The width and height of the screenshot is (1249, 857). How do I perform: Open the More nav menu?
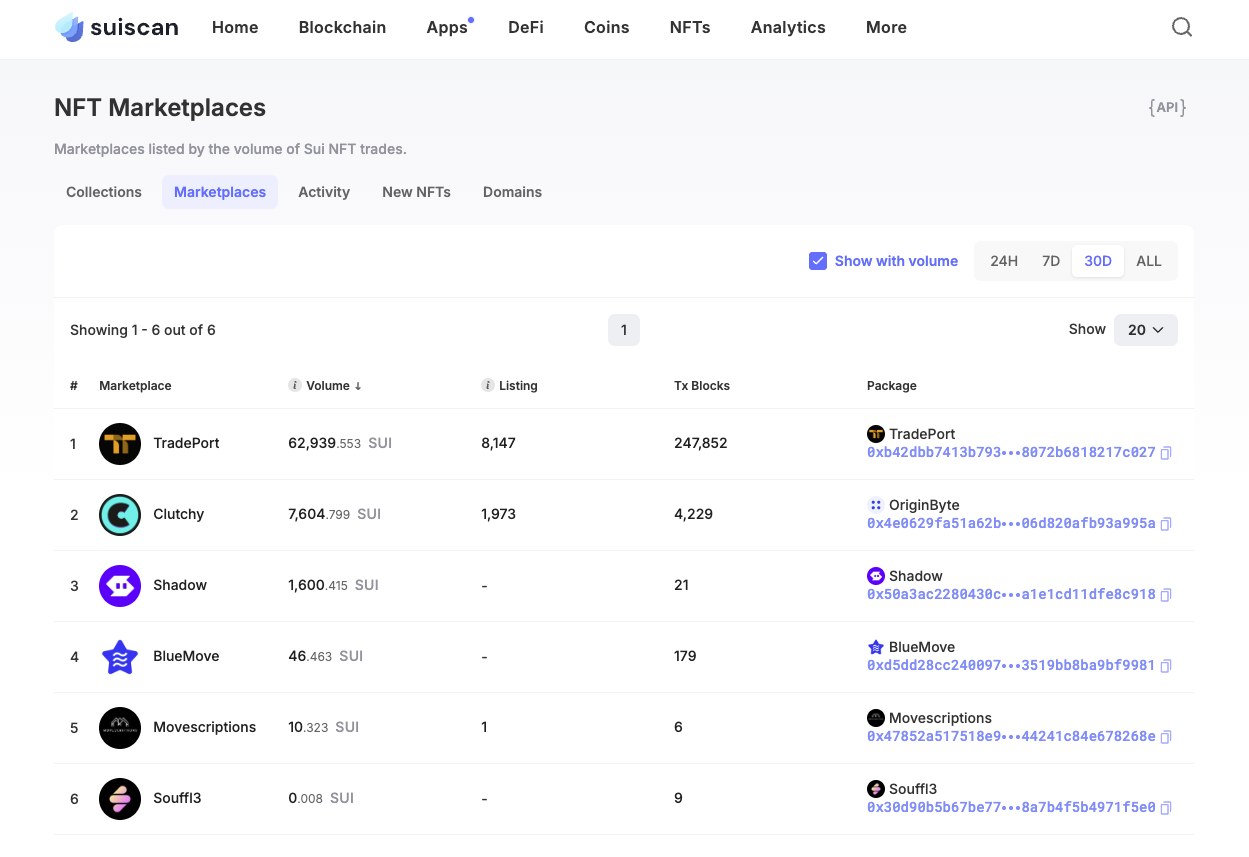coord(886,28)
